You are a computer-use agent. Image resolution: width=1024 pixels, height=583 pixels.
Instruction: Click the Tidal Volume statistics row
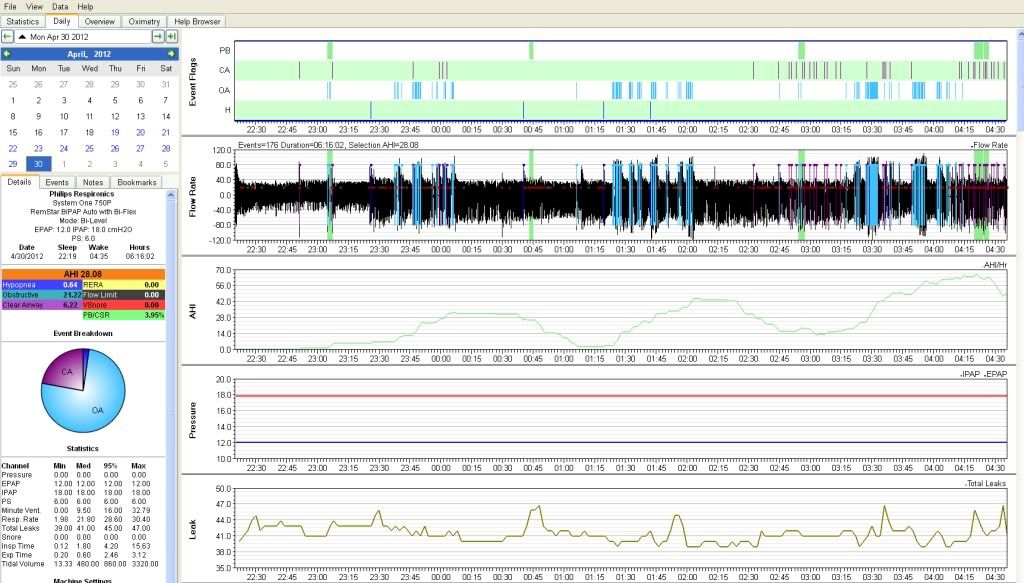point(80,564)
